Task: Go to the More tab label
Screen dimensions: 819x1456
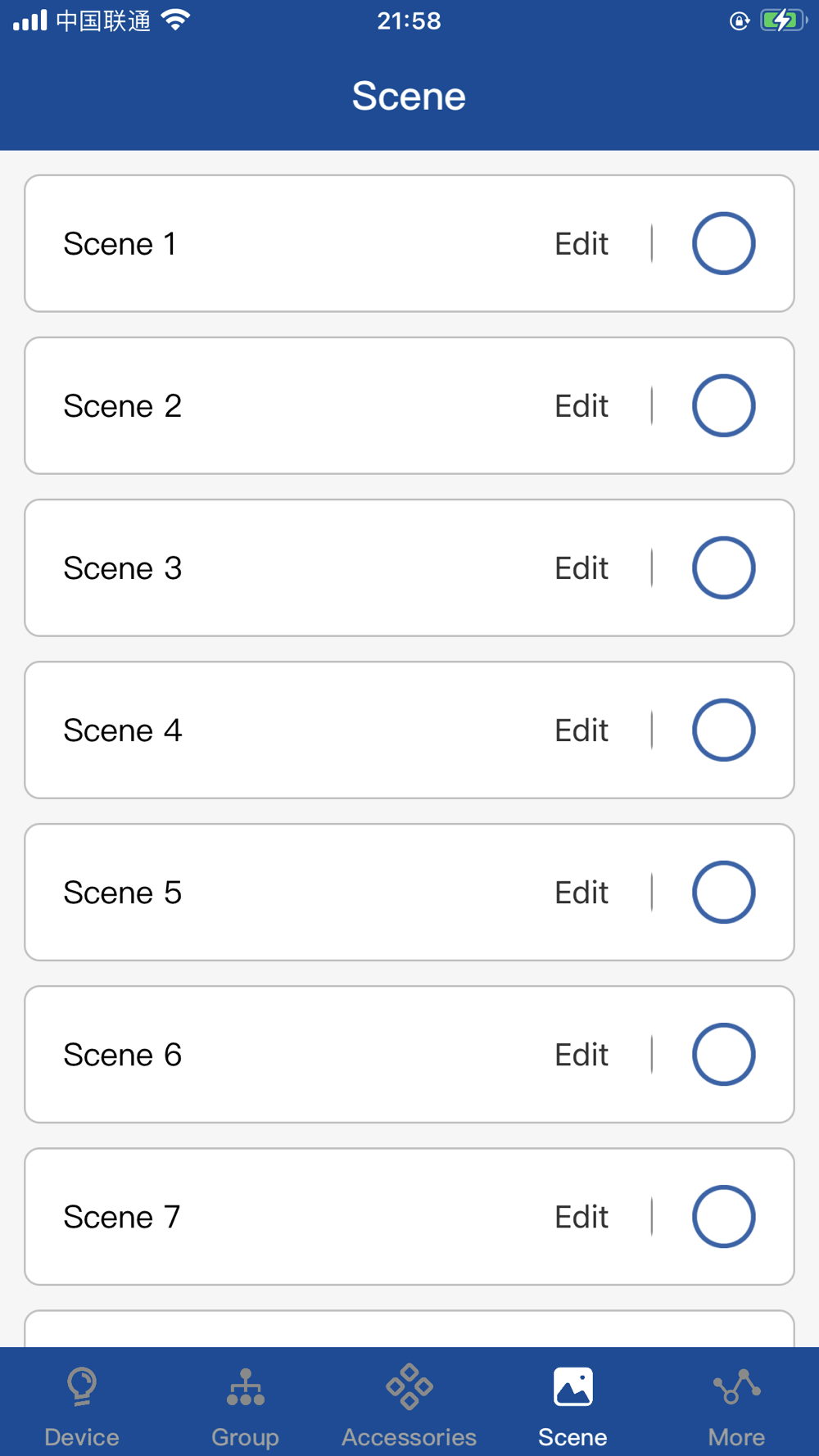Action: click(x=737, y=1437)
